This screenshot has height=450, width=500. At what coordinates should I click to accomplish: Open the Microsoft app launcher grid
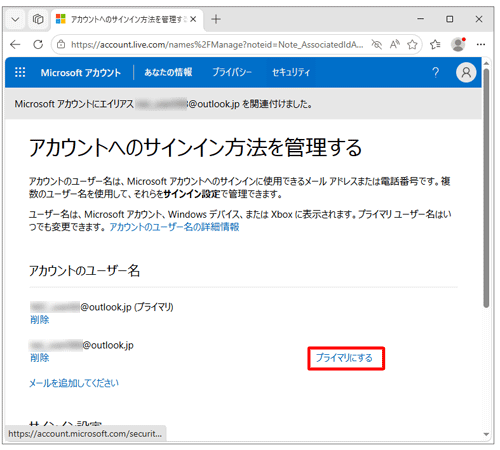20,72
